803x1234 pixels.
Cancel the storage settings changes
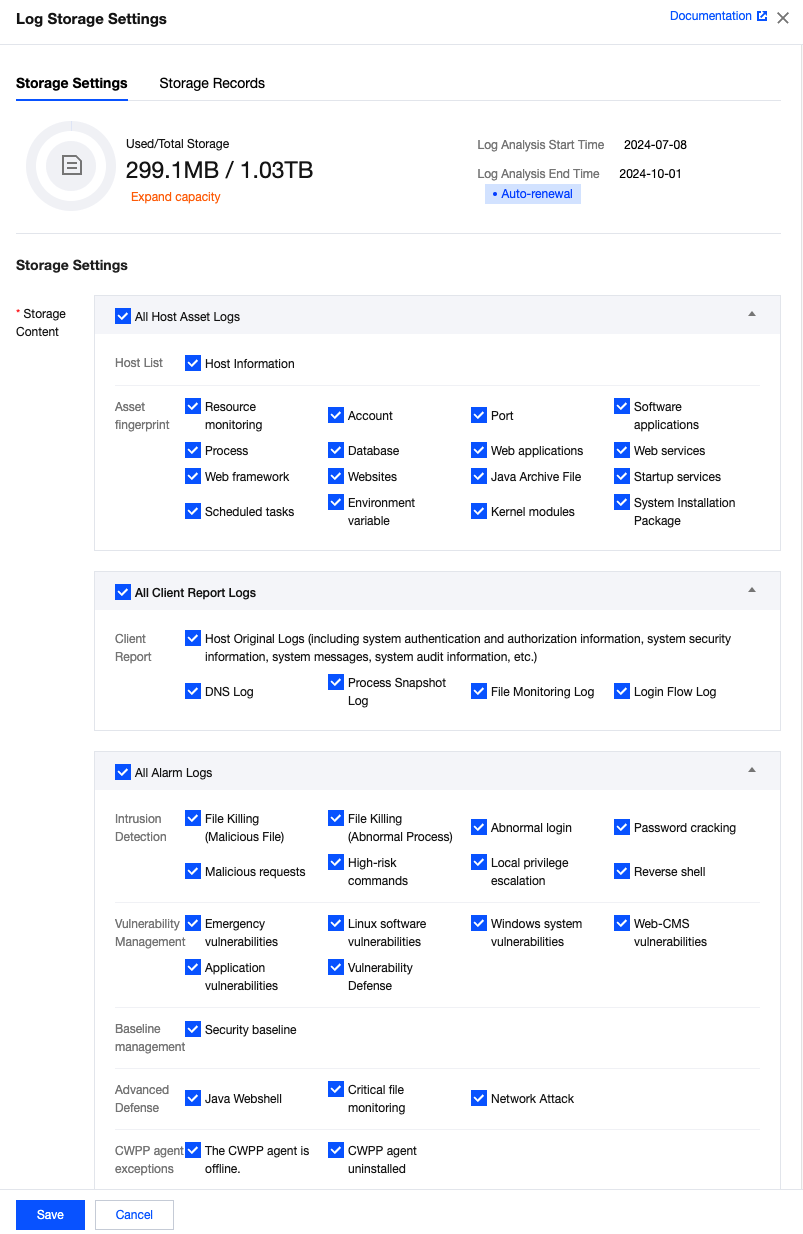[134, 1215]
